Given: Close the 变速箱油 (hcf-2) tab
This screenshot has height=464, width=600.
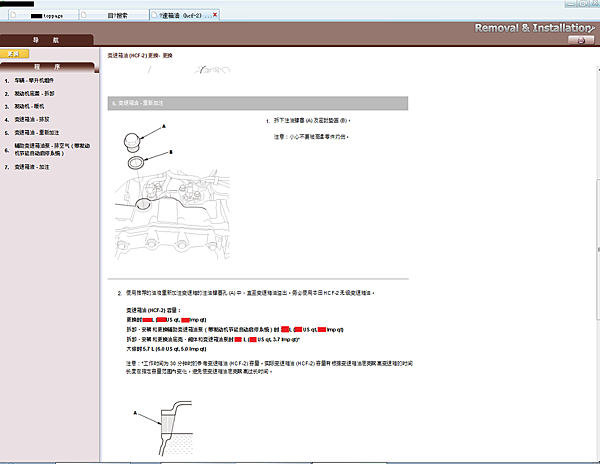Looking at the screenshot, I should (215, 15).
